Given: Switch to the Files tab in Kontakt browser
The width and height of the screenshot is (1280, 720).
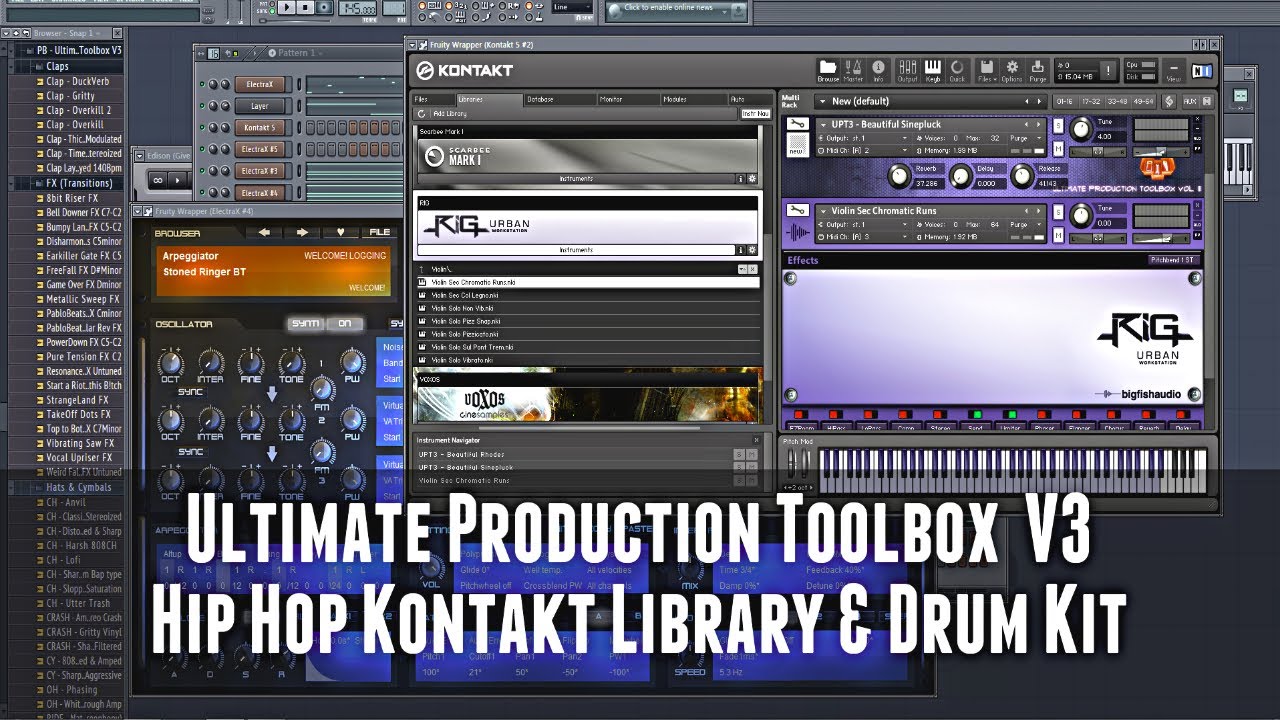Looking at the screenshot, I should pyautogui.click(x=434, y=100).
